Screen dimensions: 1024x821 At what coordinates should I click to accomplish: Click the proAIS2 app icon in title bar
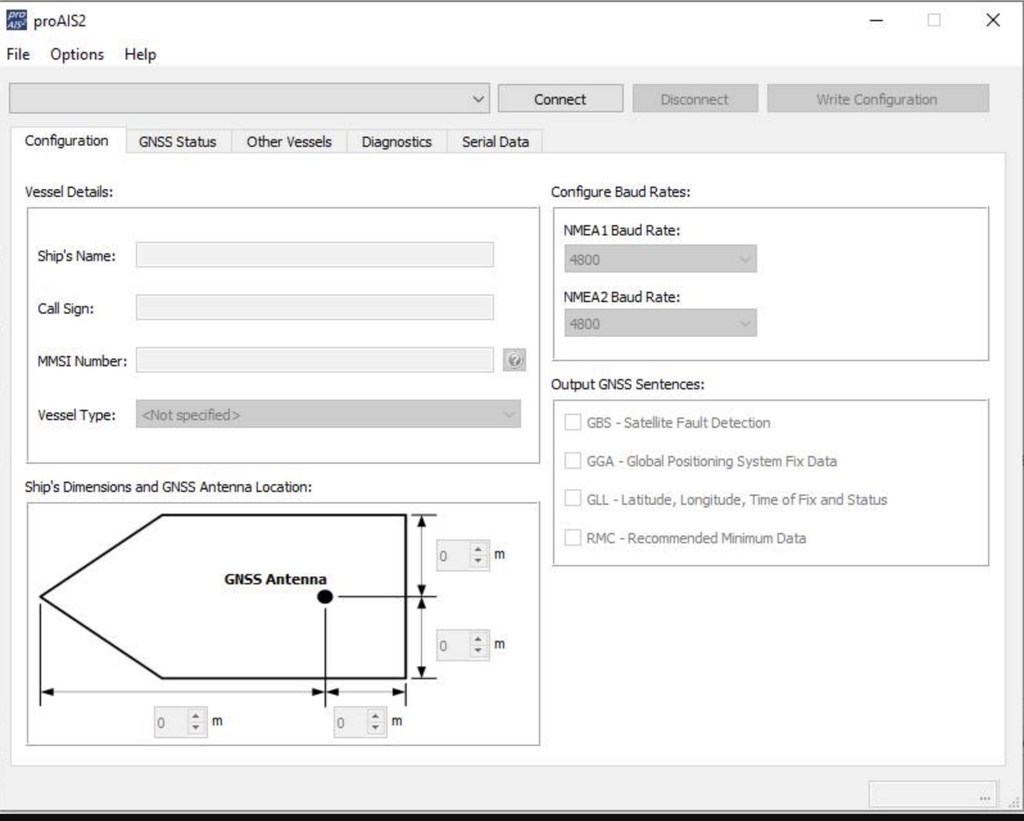tap(16, 20)
